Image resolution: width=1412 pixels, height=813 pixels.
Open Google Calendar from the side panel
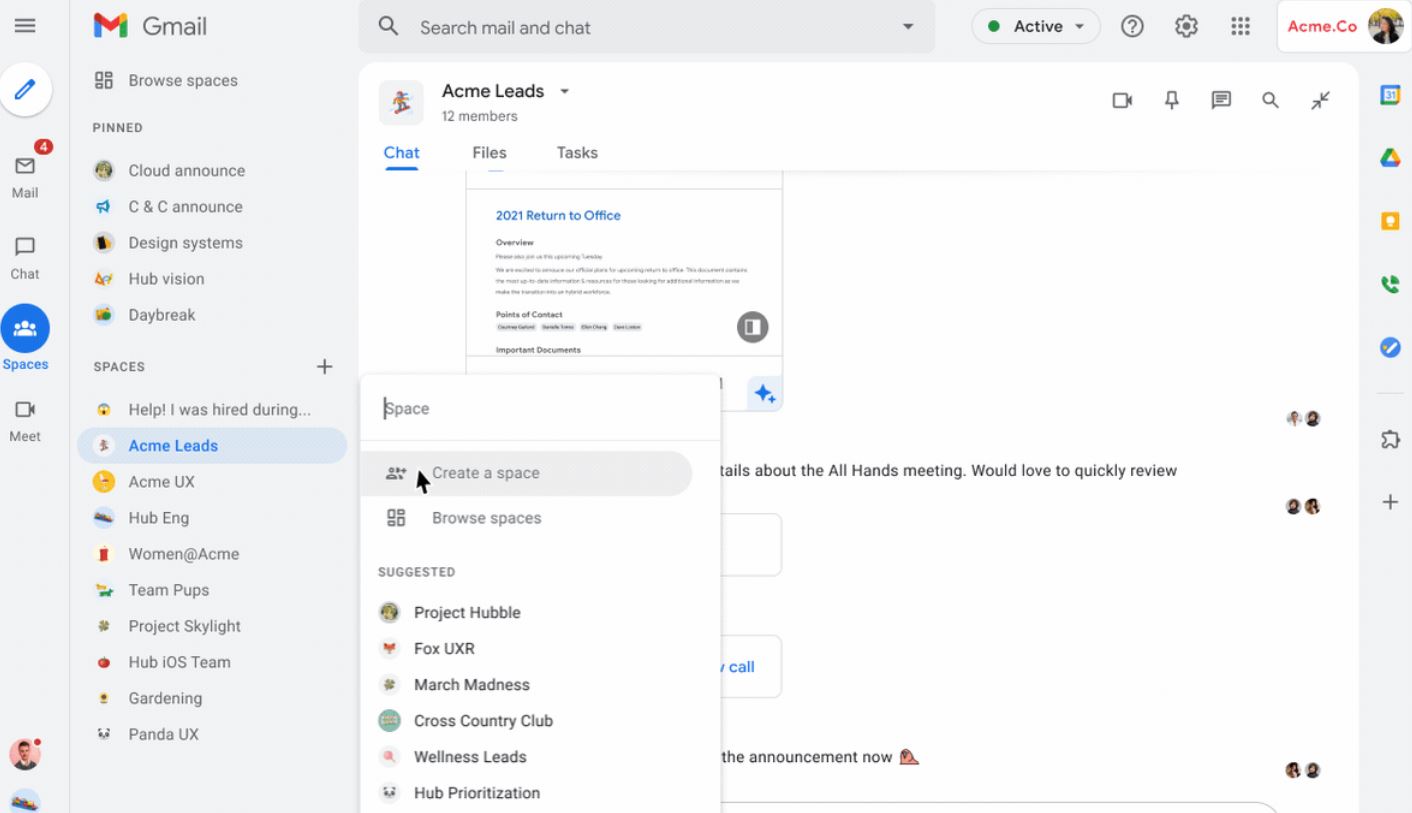point(1390,95)
